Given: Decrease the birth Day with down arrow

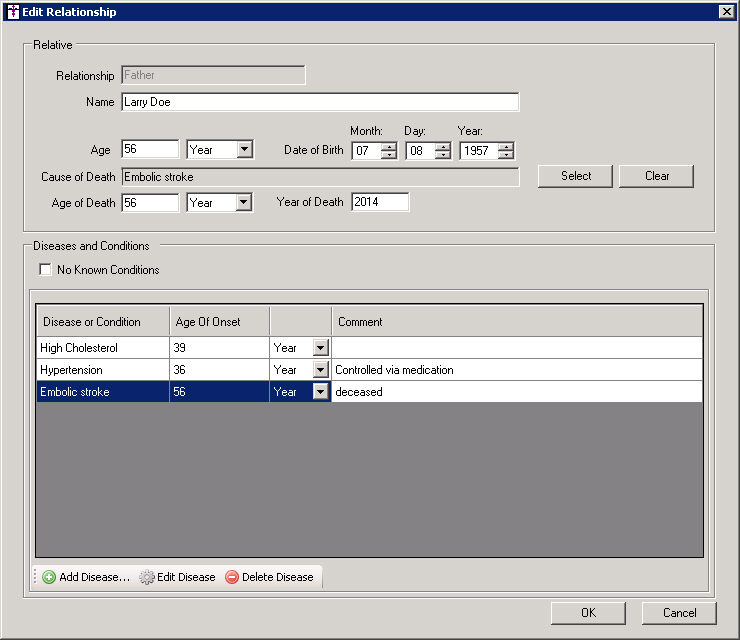Looking at the screenshot, I should 442,155.
